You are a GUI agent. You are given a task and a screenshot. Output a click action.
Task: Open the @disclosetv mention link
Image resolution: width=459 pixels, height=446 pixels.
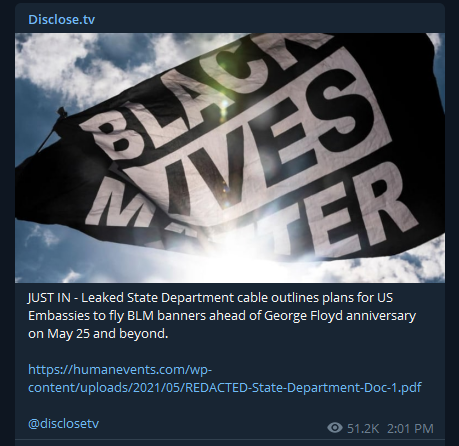[64, 424]
